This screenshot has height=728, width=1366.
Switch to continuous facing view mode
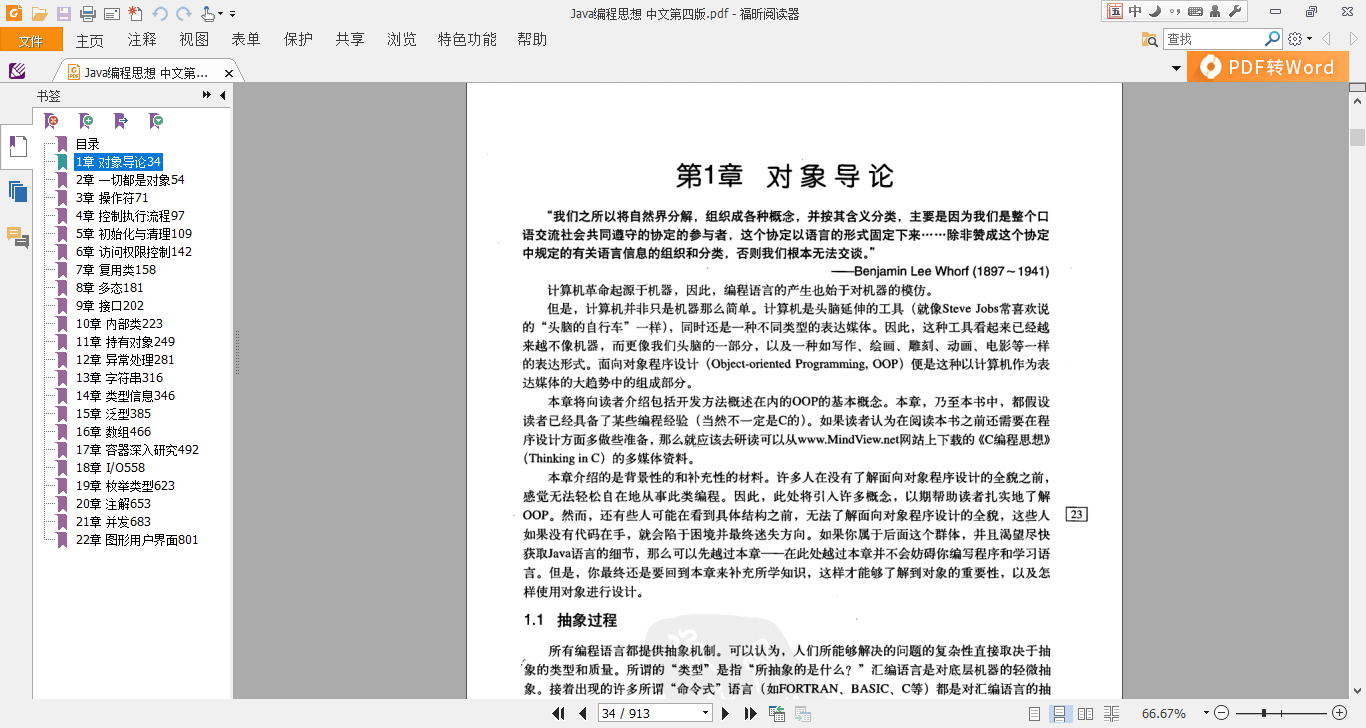click(x=1113, y=713)
